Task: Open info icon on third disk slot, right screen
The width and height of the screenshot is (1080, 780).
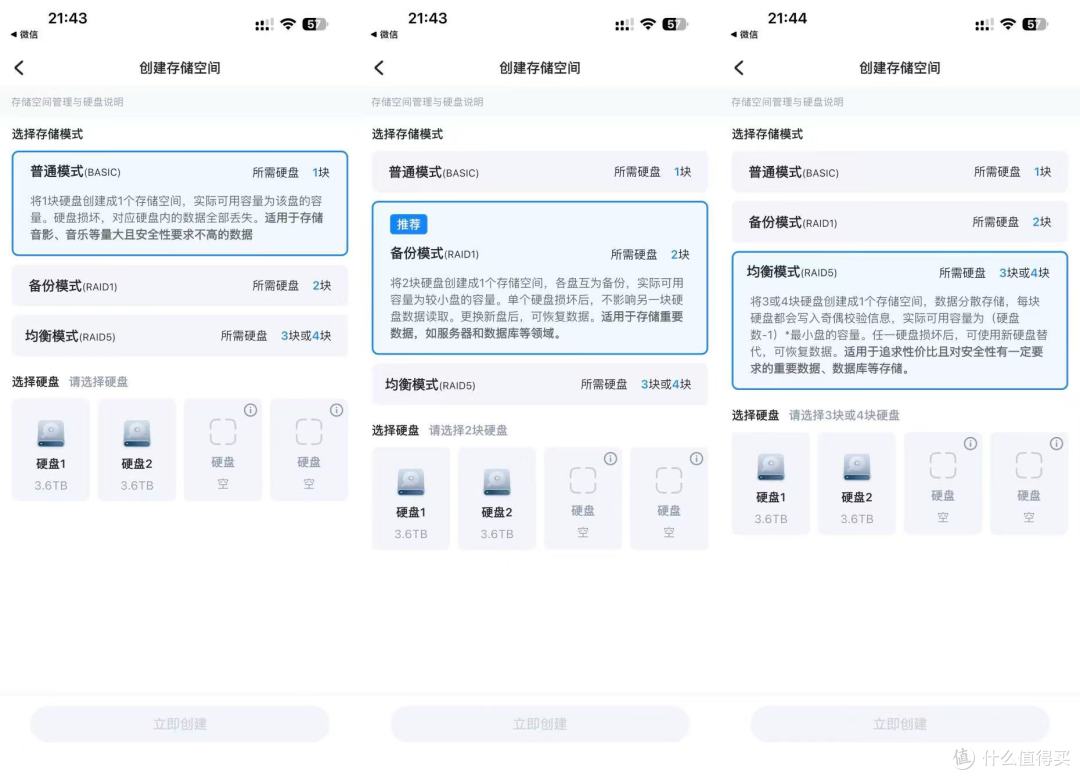Action: (x=970, y=443)
